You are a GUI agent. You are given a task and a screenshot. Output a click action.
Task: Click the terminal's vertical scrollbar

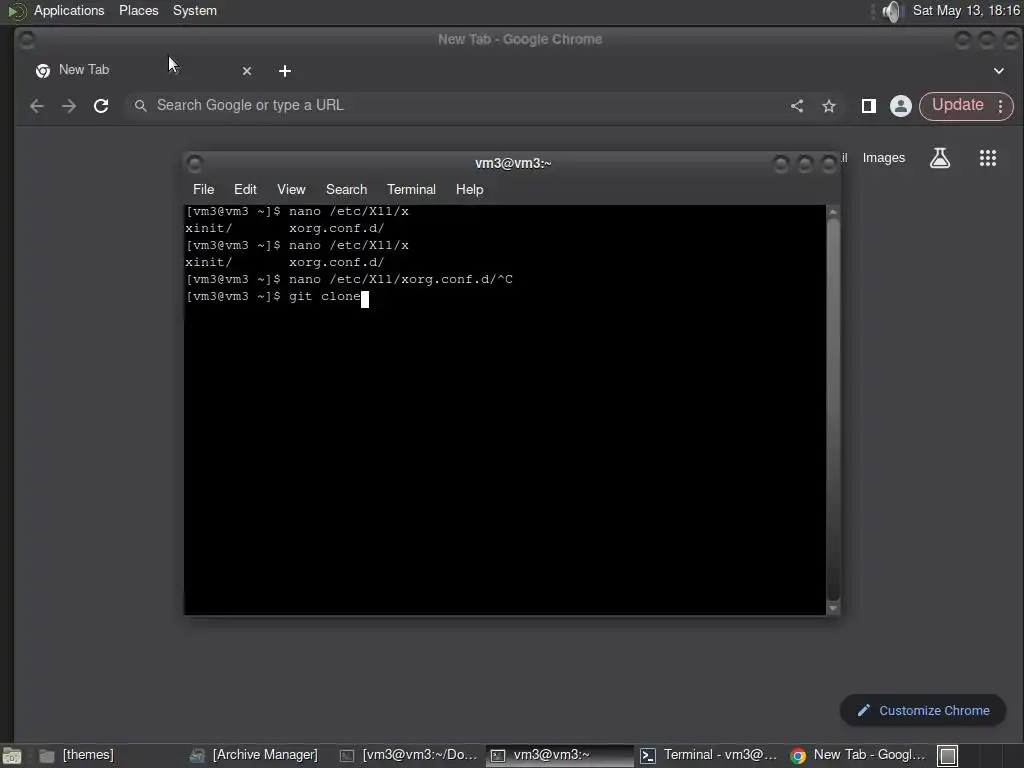click(833, 408)
